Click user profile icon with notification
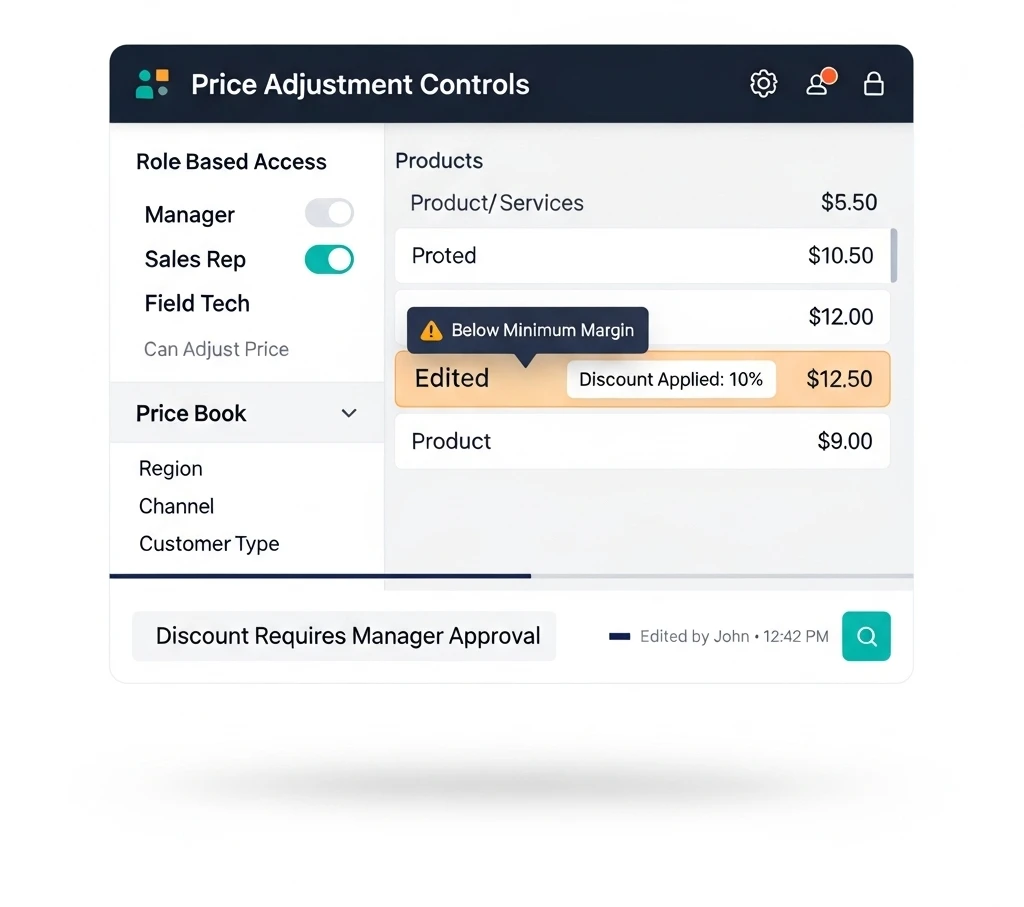The image size is (1024, 907). [x=818, y=84]
